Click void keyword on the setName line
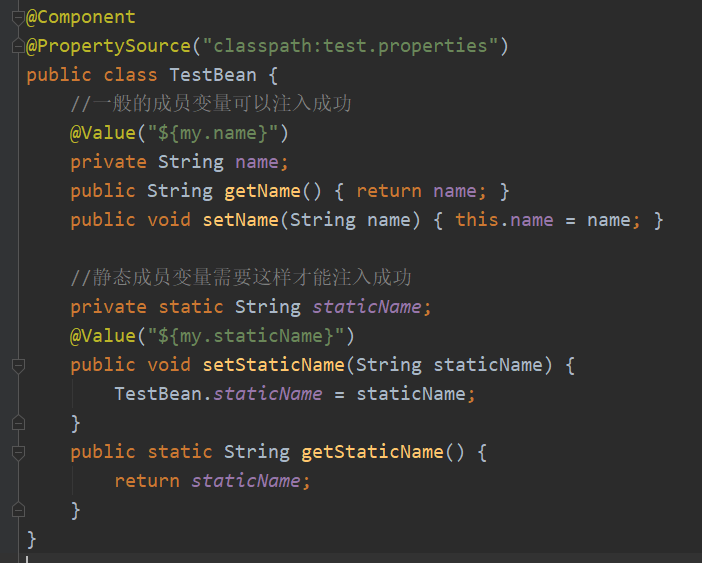Image resolution: width=702 pixels, height=563 pixels. tap(169, 220)
